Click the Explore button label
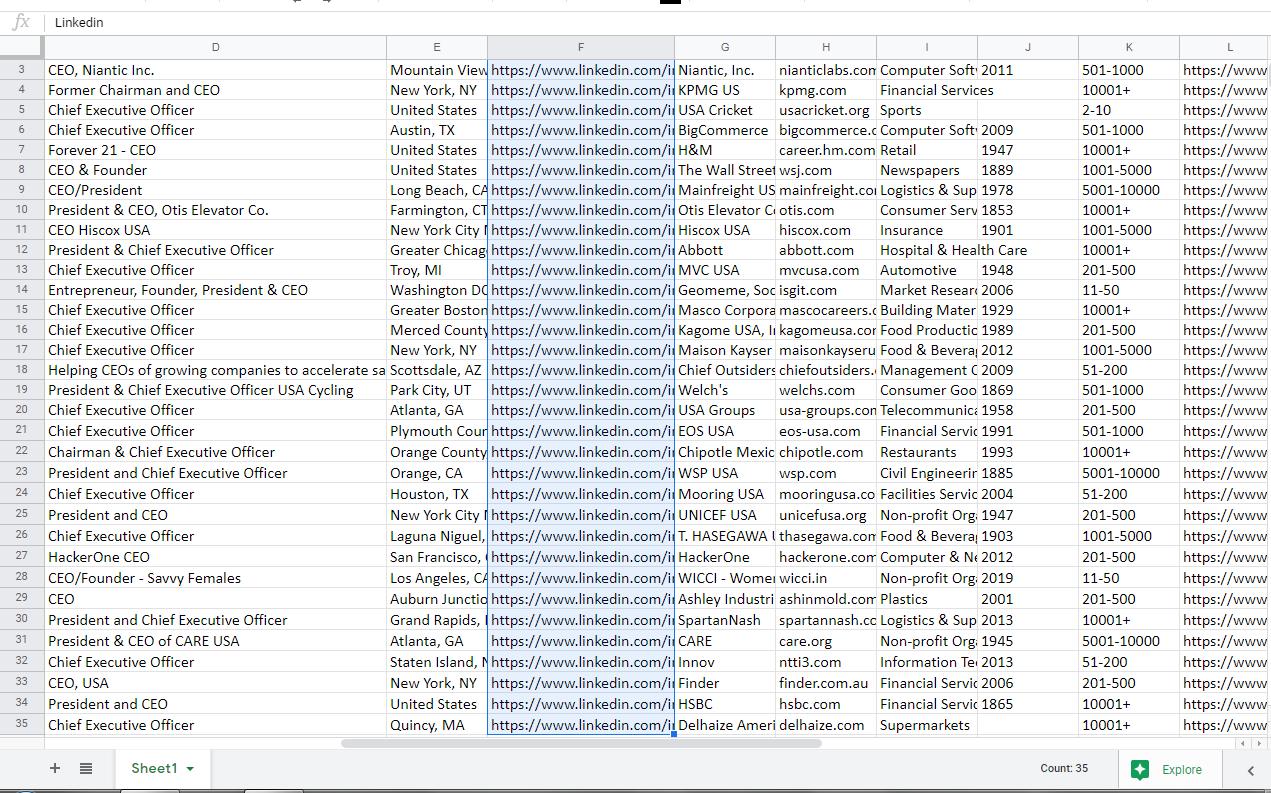The height and width of the screenshot is (793, 1271). pos(1181,770)
